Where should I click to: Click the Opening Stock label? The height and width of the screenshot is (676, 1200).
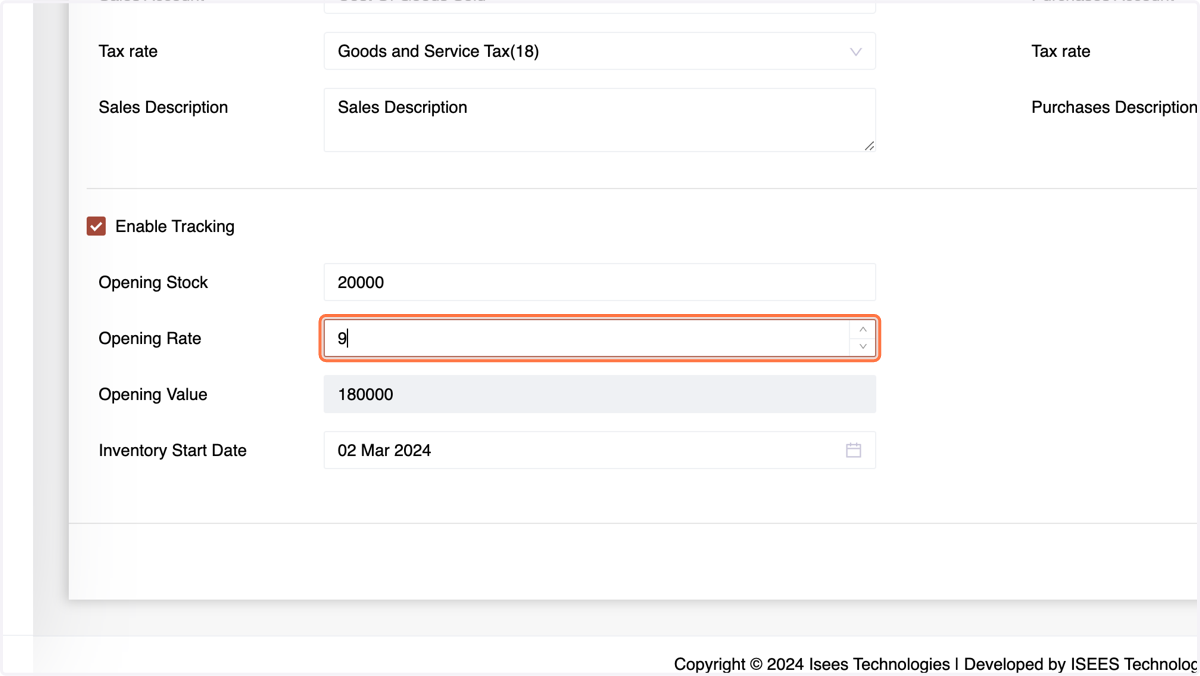pos(153,282)
